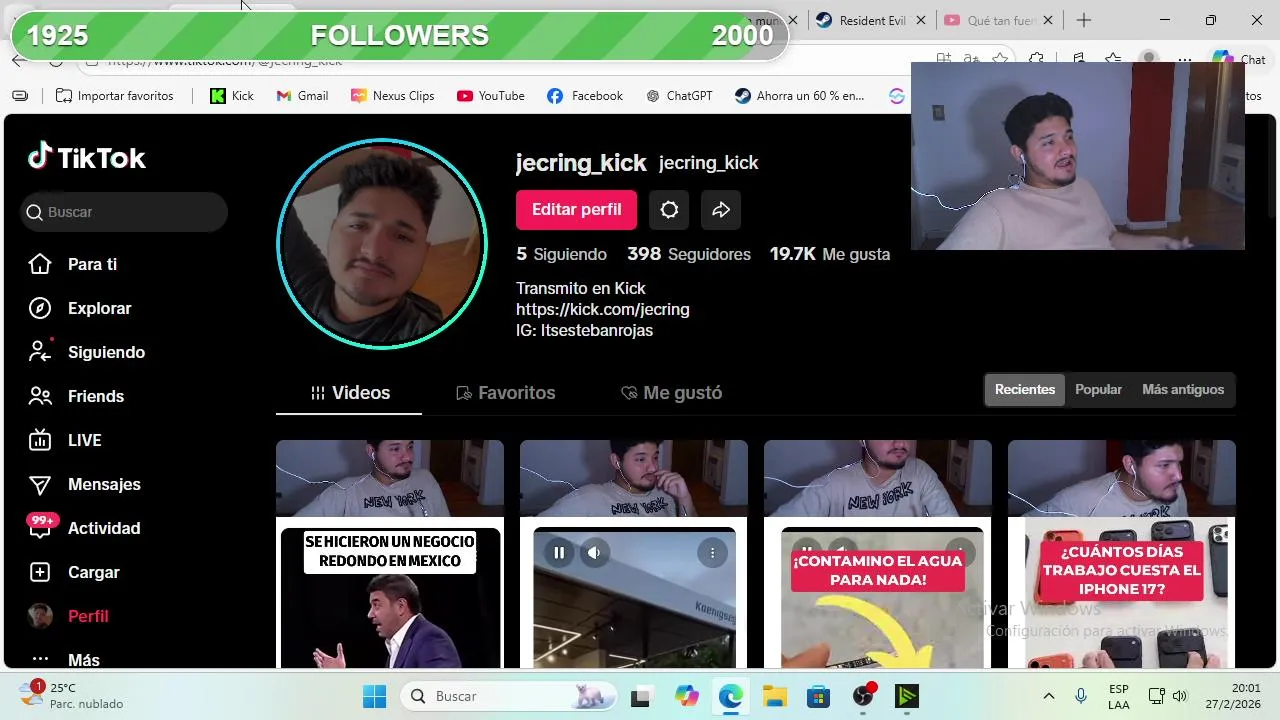The image size is (1280, 720).
Task: Open OBS Studio from the taskbar
Action: pyautogui.click(x=863, y=696)
